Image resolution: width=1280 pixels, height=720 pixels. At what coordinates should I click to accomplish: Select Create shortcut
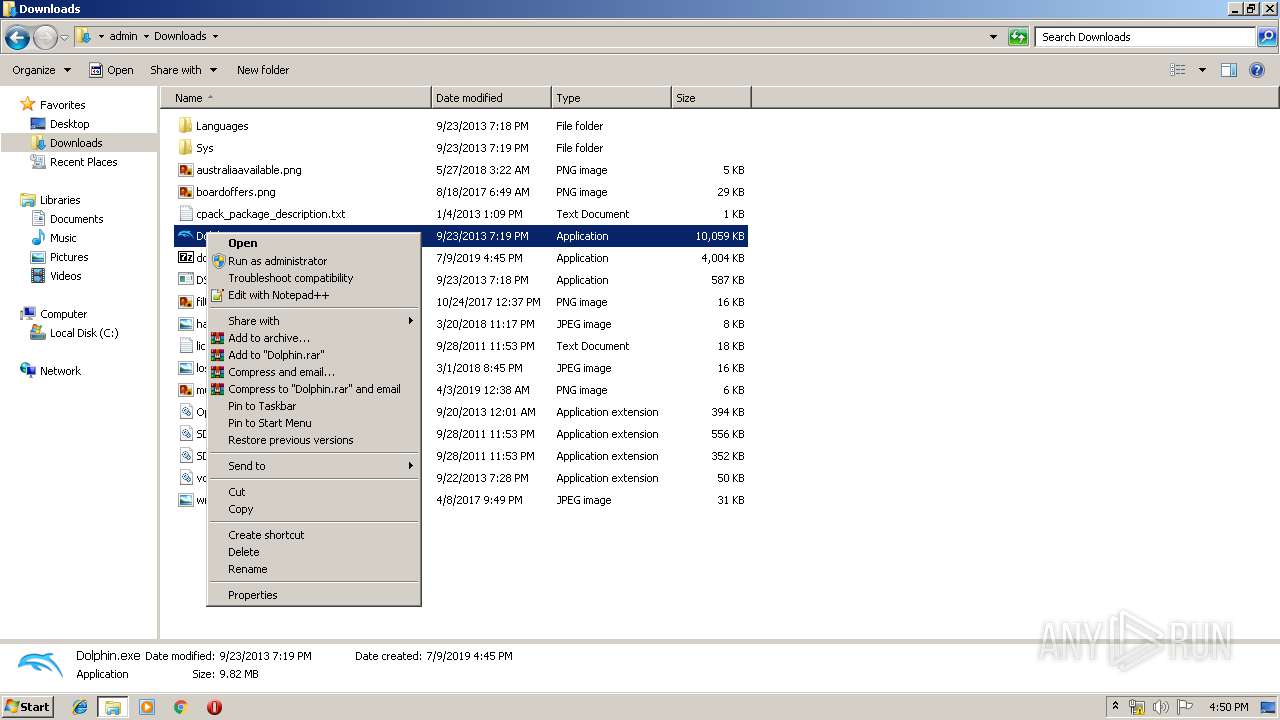point(313,535)
